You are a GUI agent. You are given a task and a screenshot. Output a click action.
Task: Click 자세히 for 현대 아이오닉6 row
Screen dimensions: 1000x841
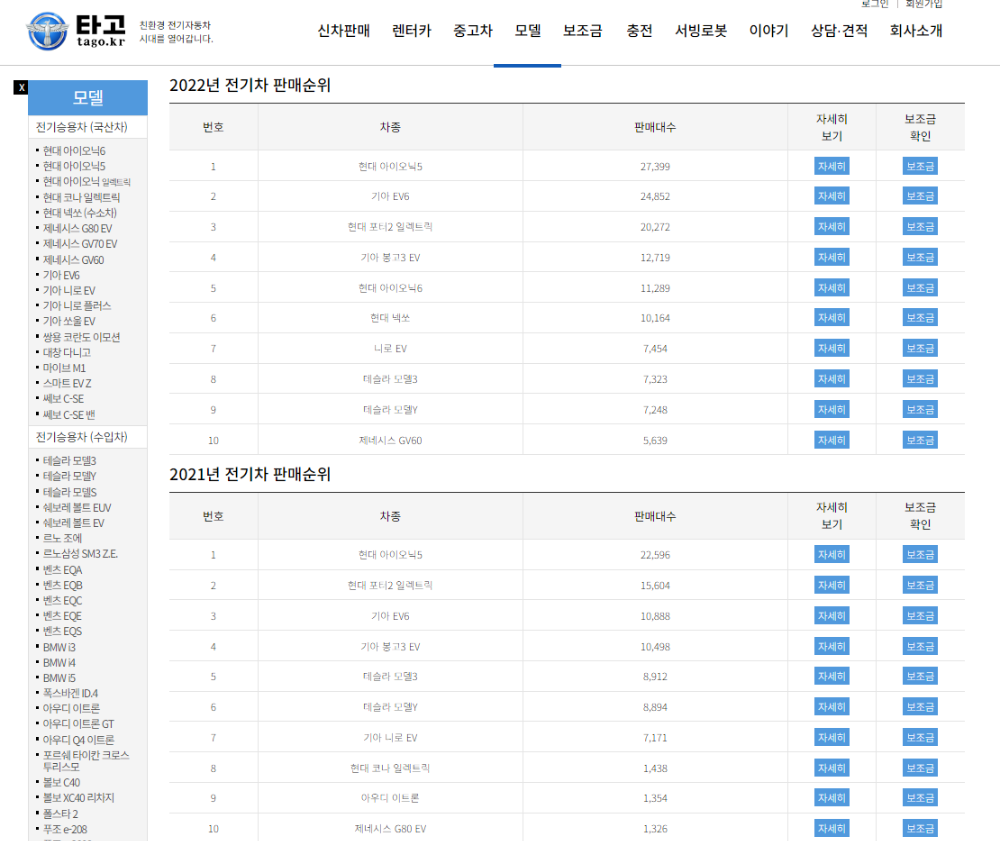coord(832,288)
